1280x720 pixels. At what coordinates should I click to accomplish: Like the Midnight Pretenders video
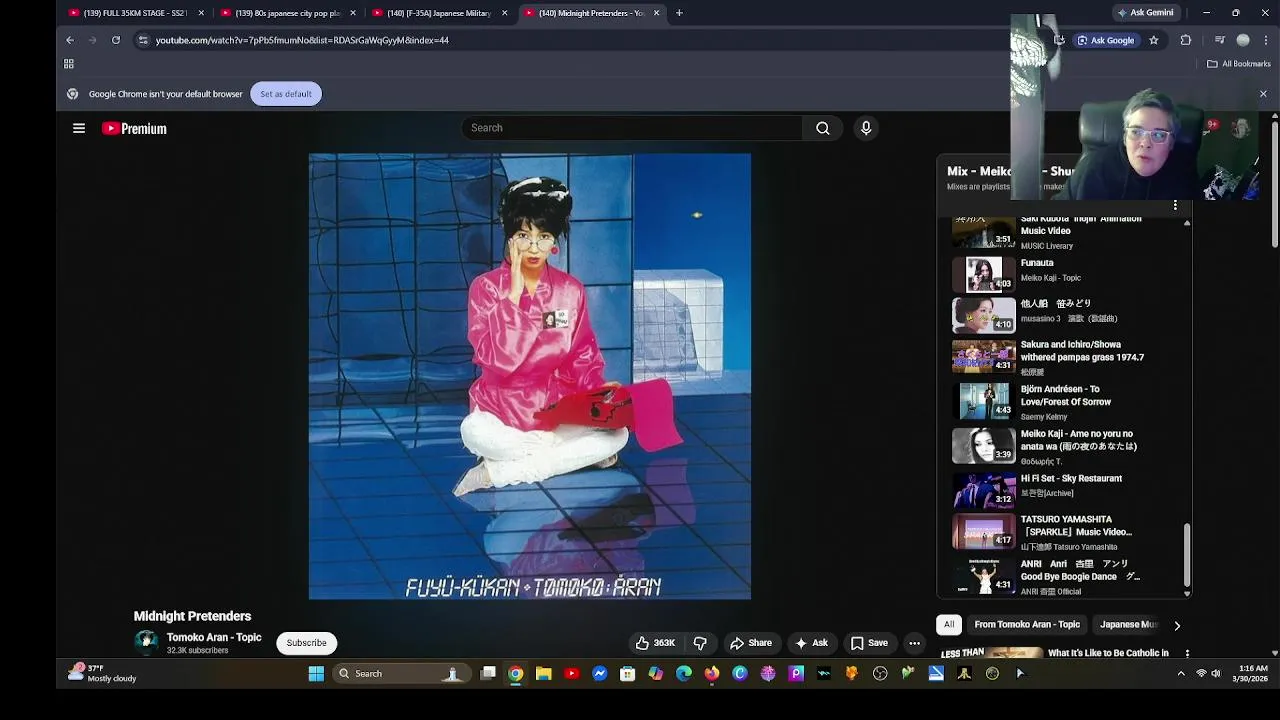pos(655,643)
